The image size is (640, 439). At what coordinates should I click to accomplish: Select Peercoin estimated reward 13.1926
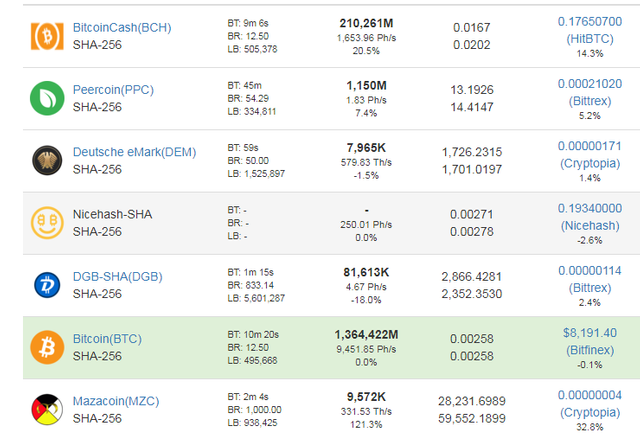pos(472,90)
